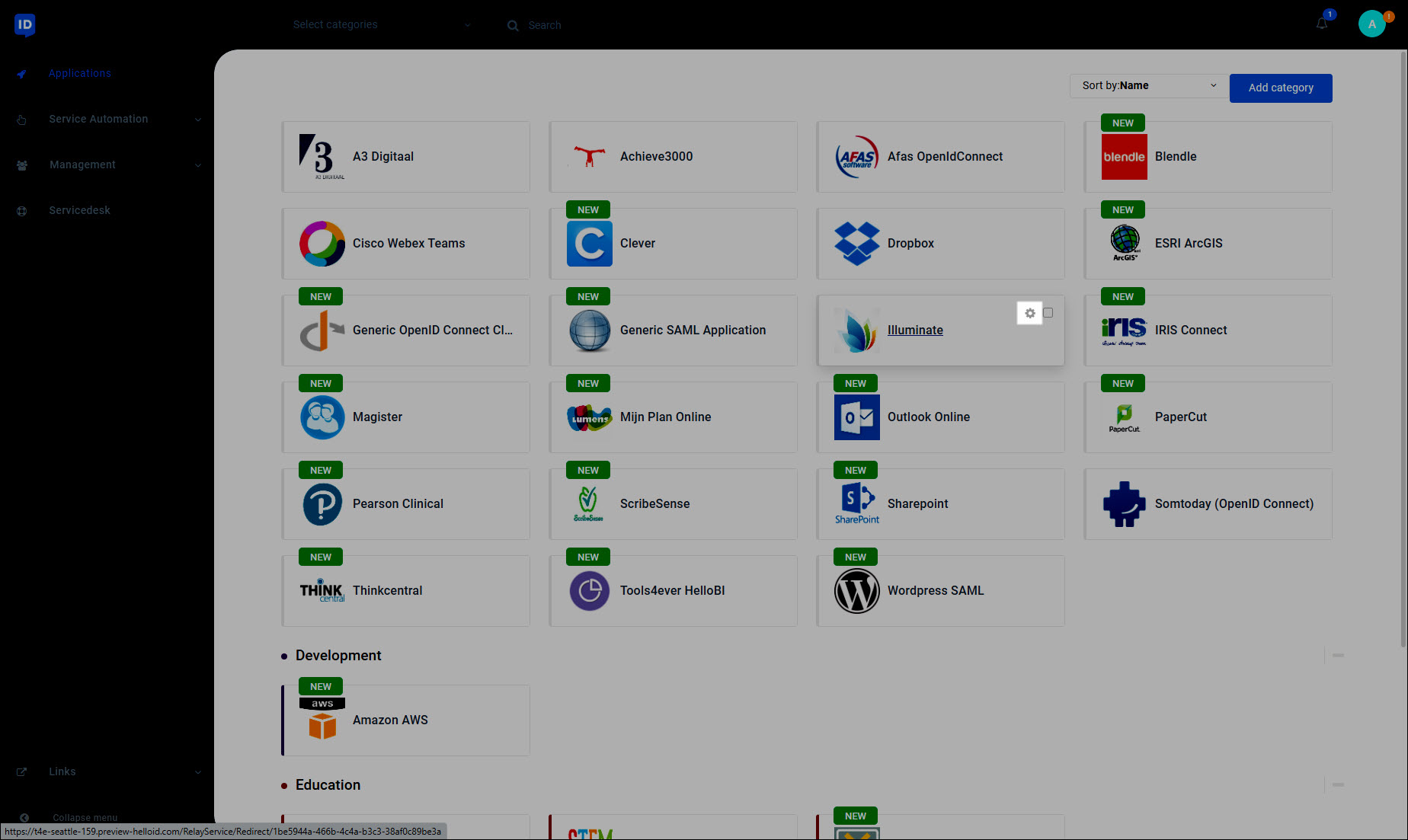Open the Select categories dropdown
The height and width of the screenshot is (840, 1408).
(382, 24)
